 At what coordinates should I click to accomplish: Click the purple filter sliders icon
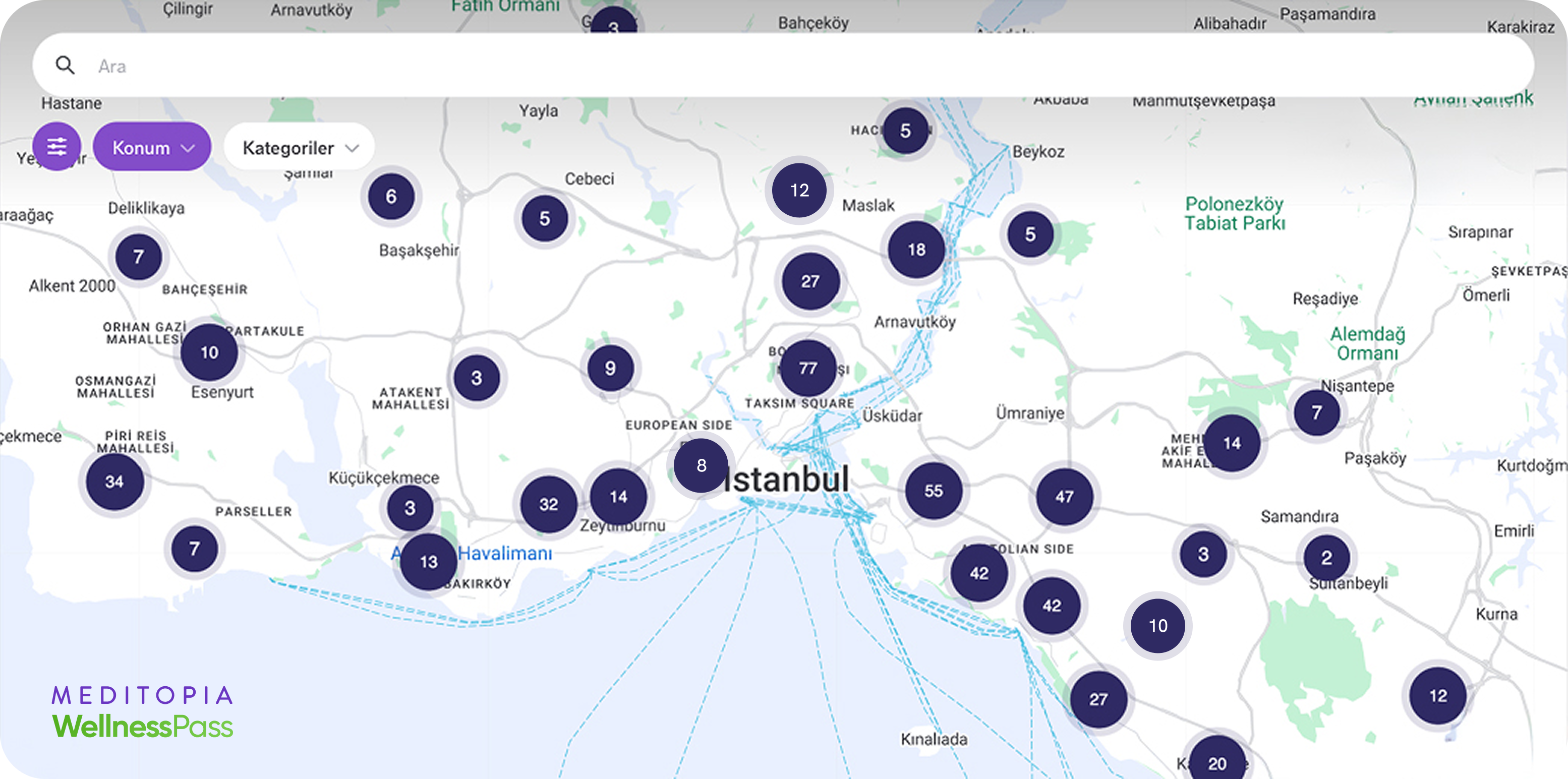[x=56, y=147]
